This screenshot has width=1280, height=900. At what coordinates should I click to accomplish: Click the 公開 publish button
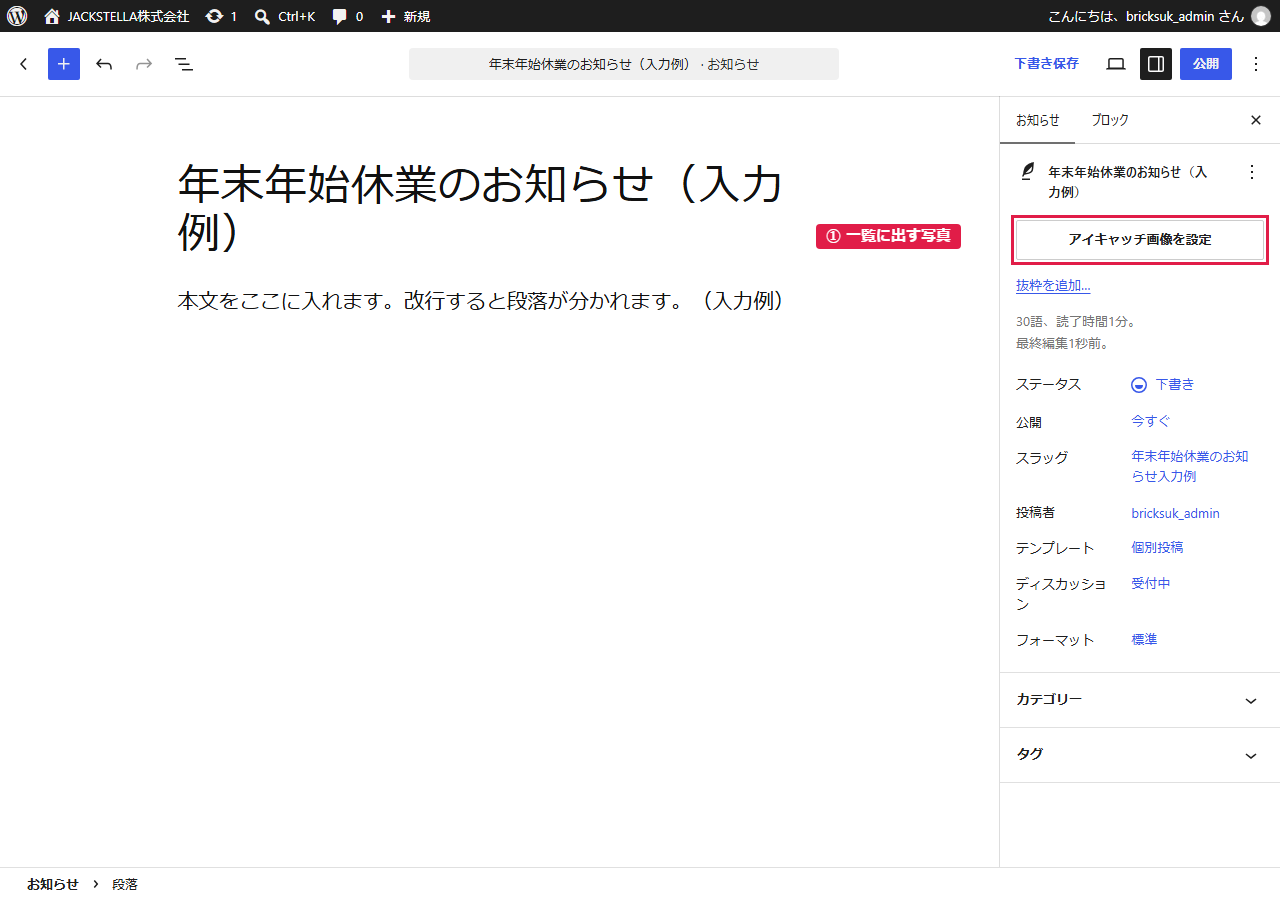coord(1206,64)
